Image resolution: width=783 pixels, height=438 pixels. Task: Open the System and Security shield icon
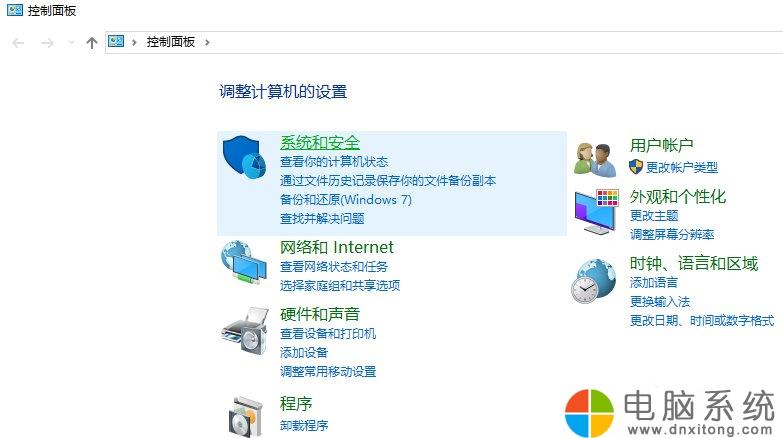(244, 157)
